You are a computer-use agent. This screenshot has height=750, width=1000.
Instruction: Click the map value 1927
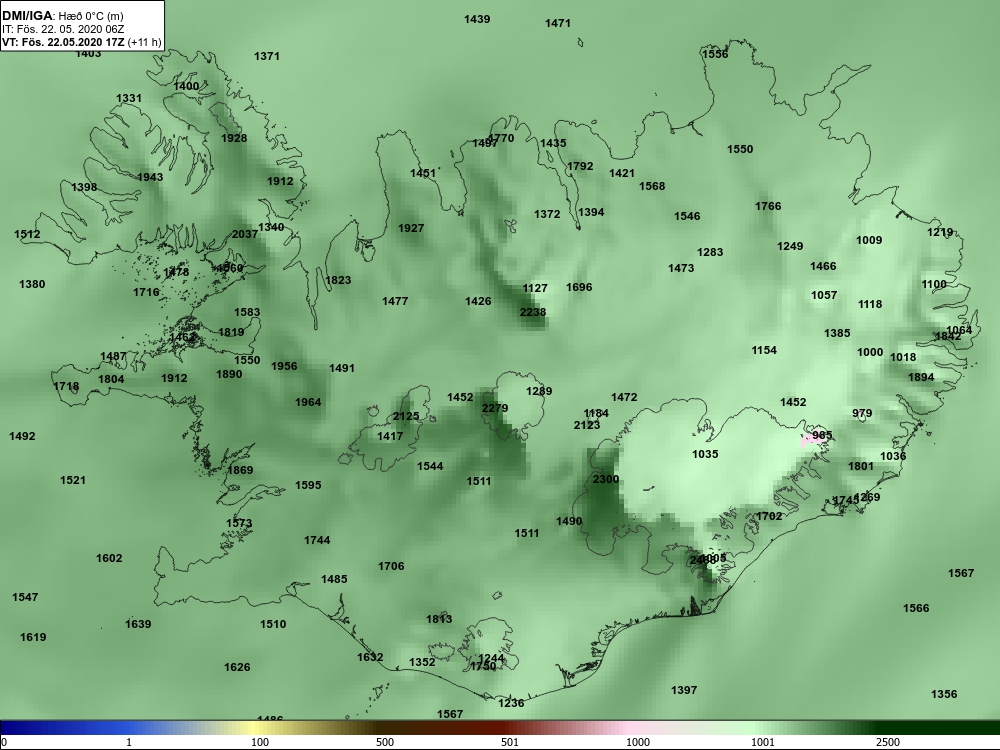point(411,228)
